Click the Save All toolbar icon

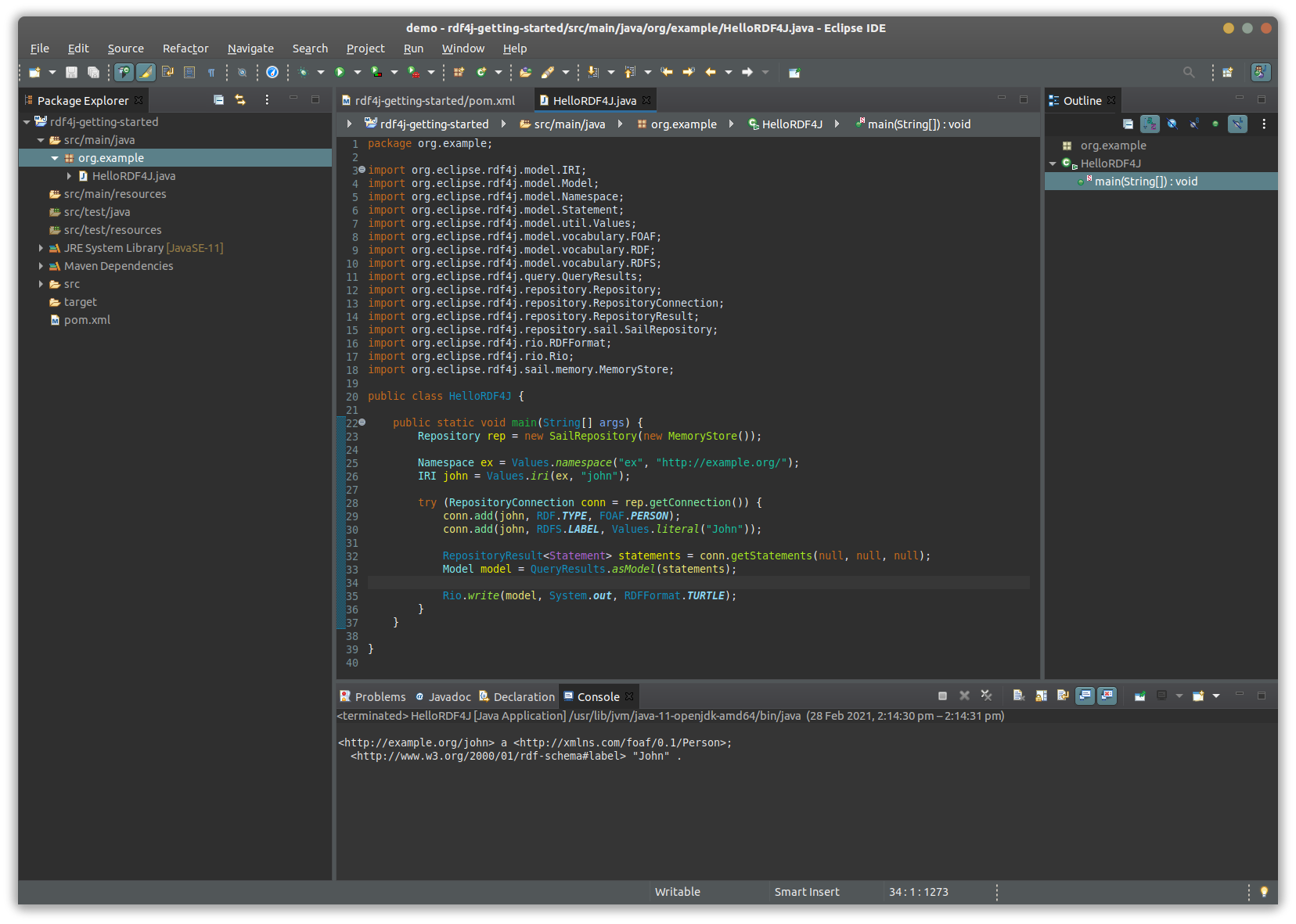coord(93,72)
